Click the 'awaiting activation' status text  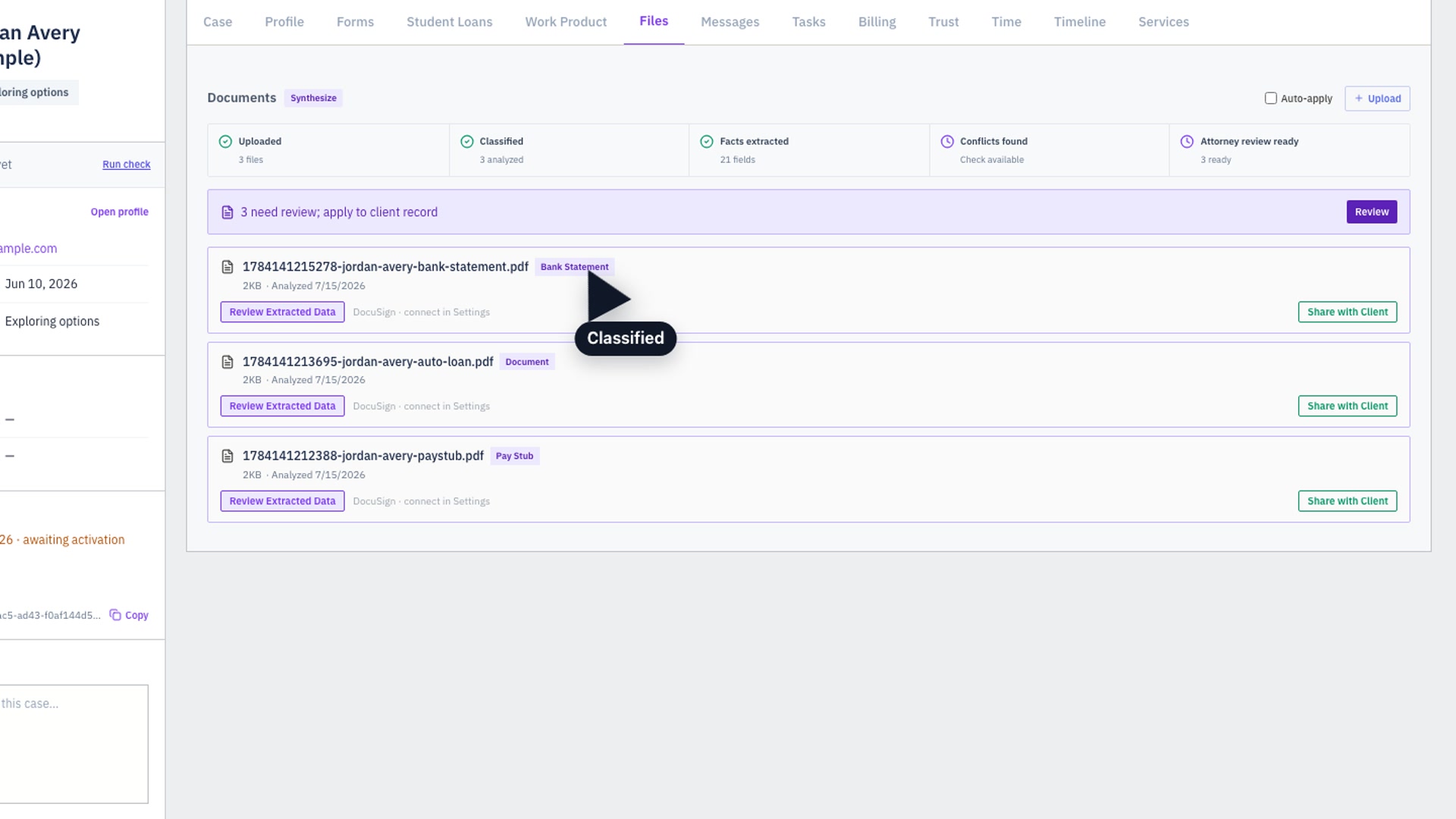point(74,540)
